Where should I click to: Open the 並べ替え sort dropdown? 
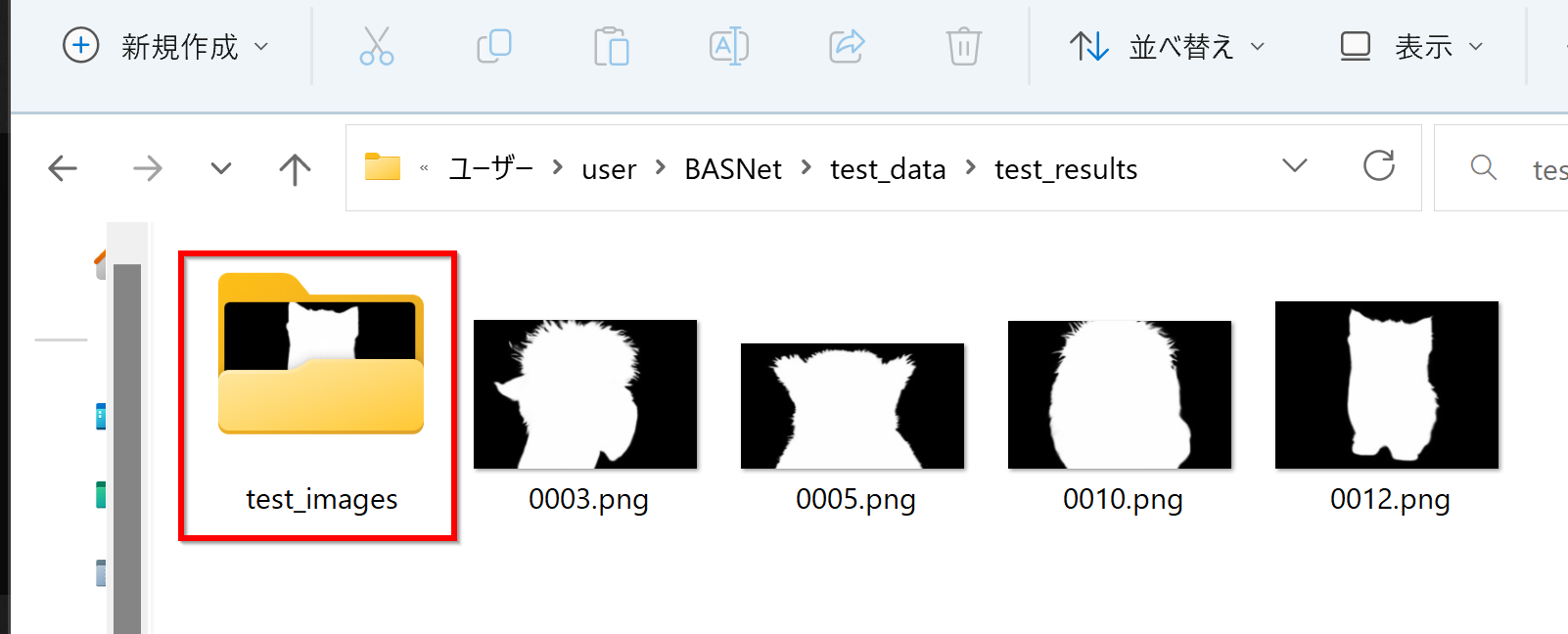tap(1168, 46)
